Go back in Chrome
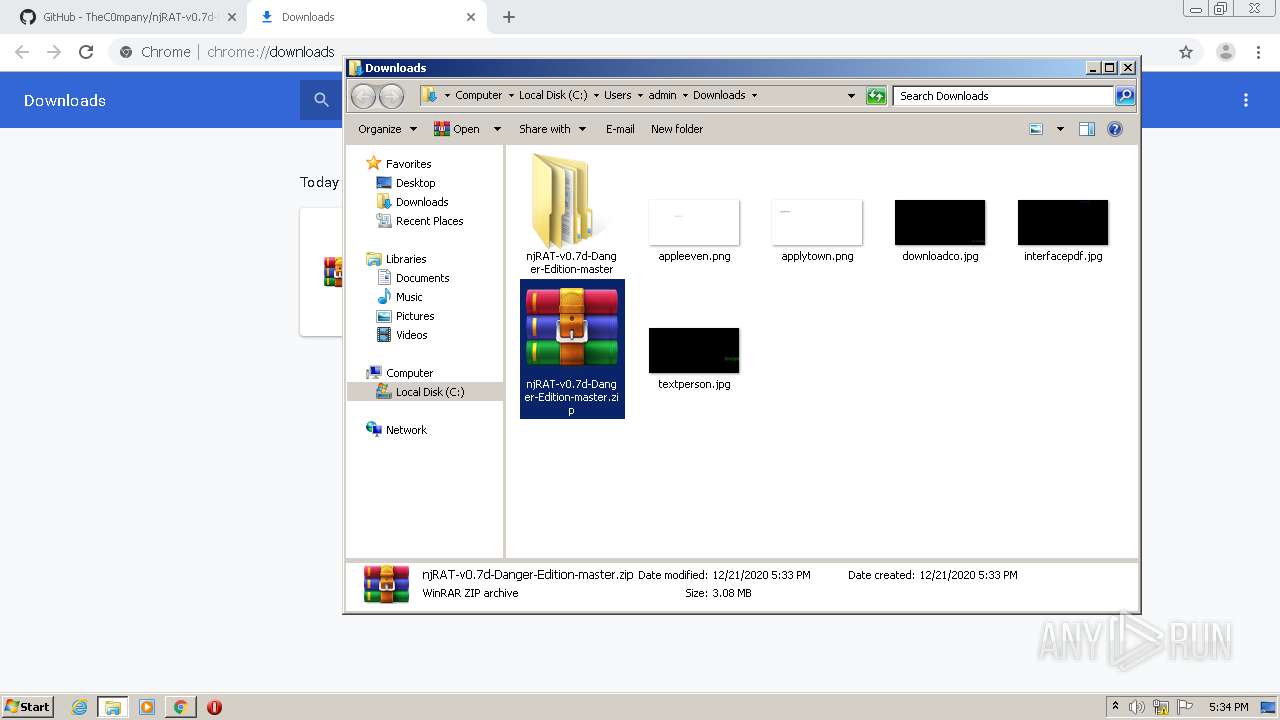Viewport: 1280px width, 720px height. coord(22,52)
